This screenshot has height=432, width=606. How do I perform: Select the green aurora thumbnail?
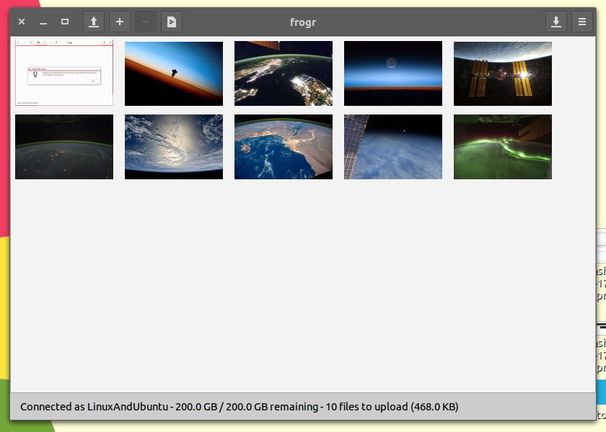click(x=503, y=147)
